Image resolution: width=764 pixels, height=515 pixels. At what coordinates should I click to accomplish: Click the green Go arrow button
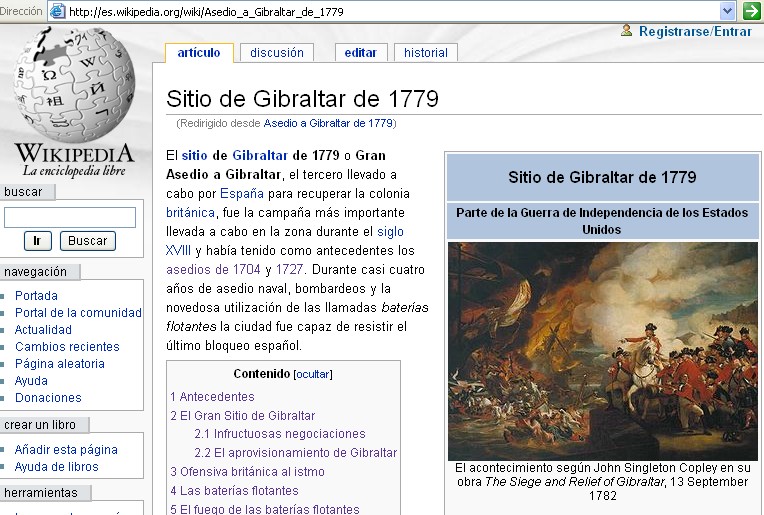pos(752,11)
